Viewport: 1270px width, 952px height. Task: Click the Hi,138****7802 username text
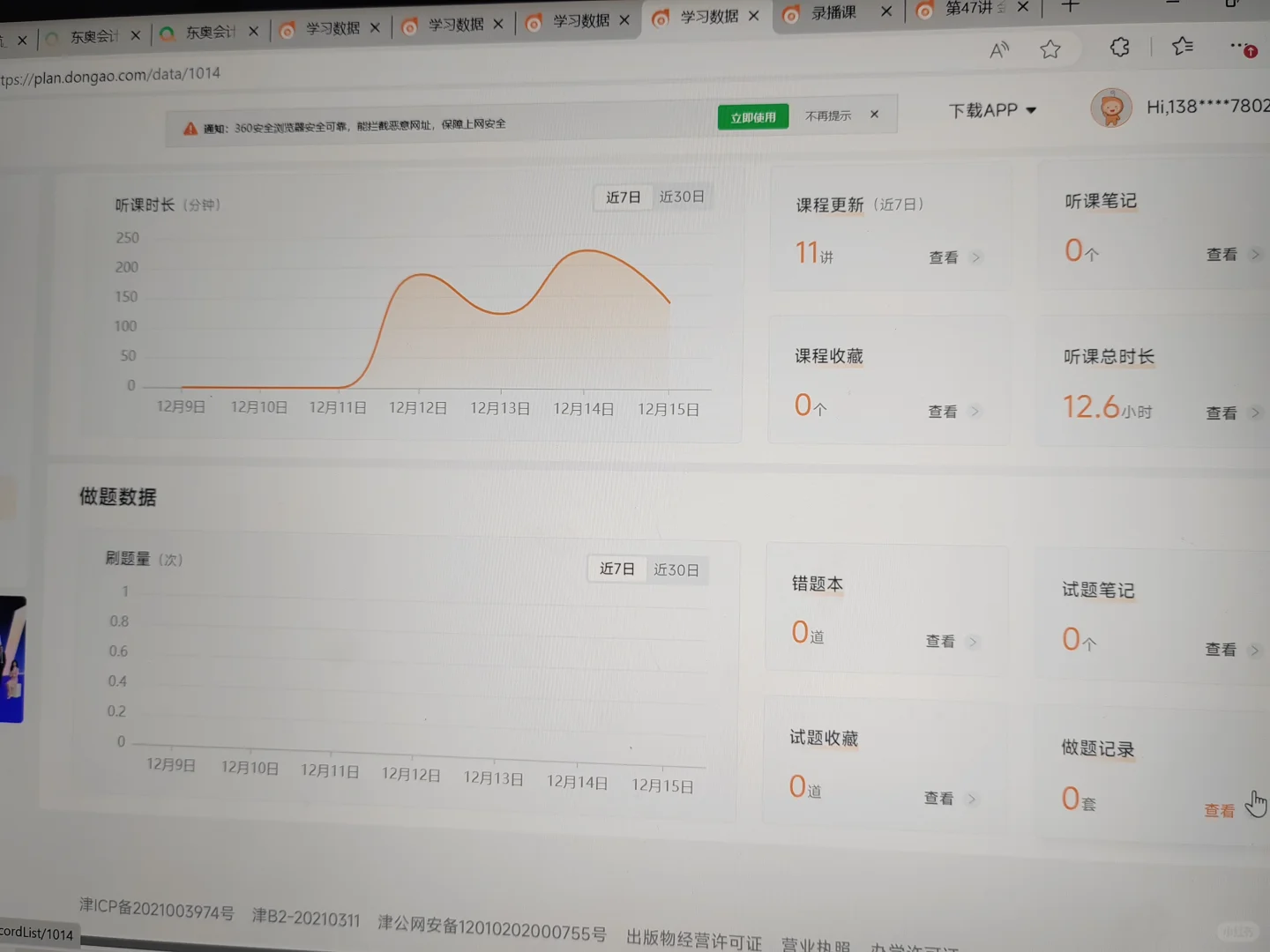[x=1207, y=107]
